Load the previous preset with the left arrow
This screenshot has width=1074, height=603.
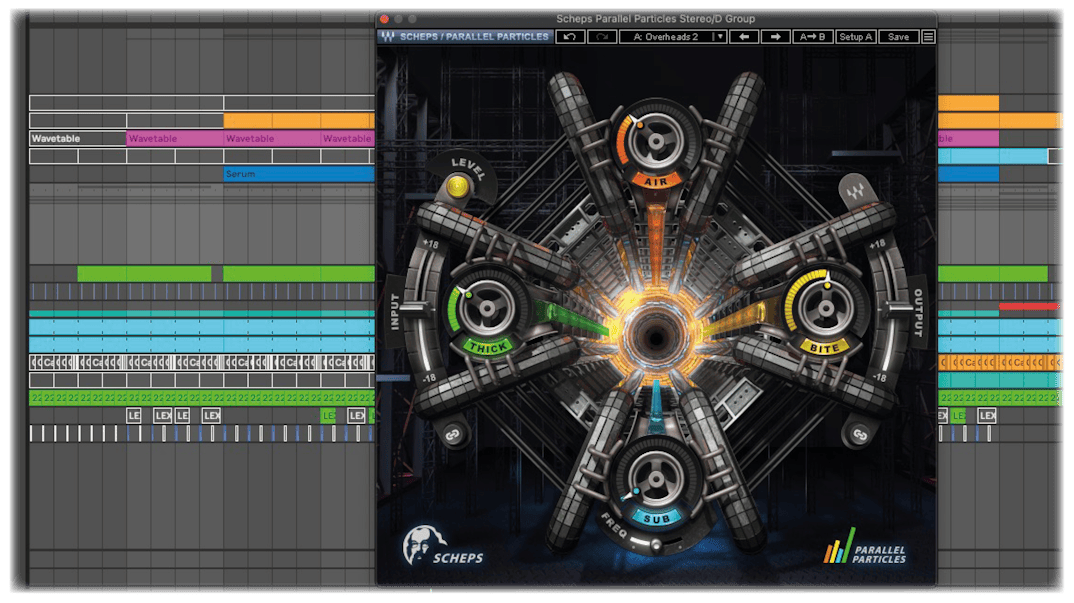(x=744, y=37)
